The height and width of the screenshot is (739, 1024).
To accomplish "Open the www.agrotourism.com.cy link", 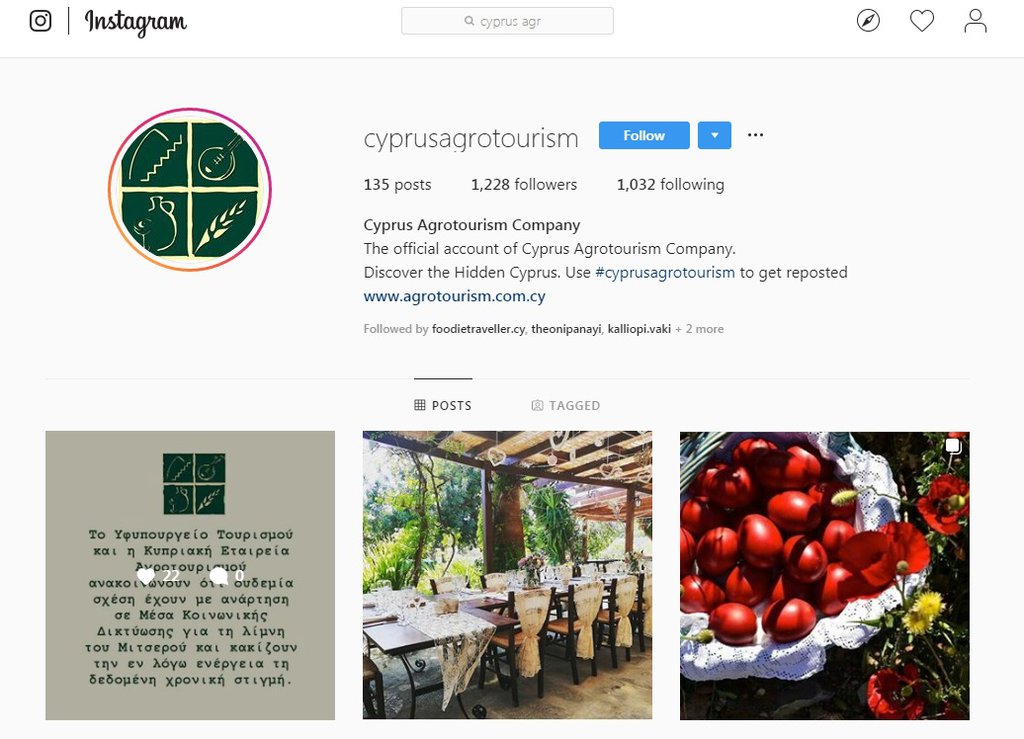I will pos(455,296).
